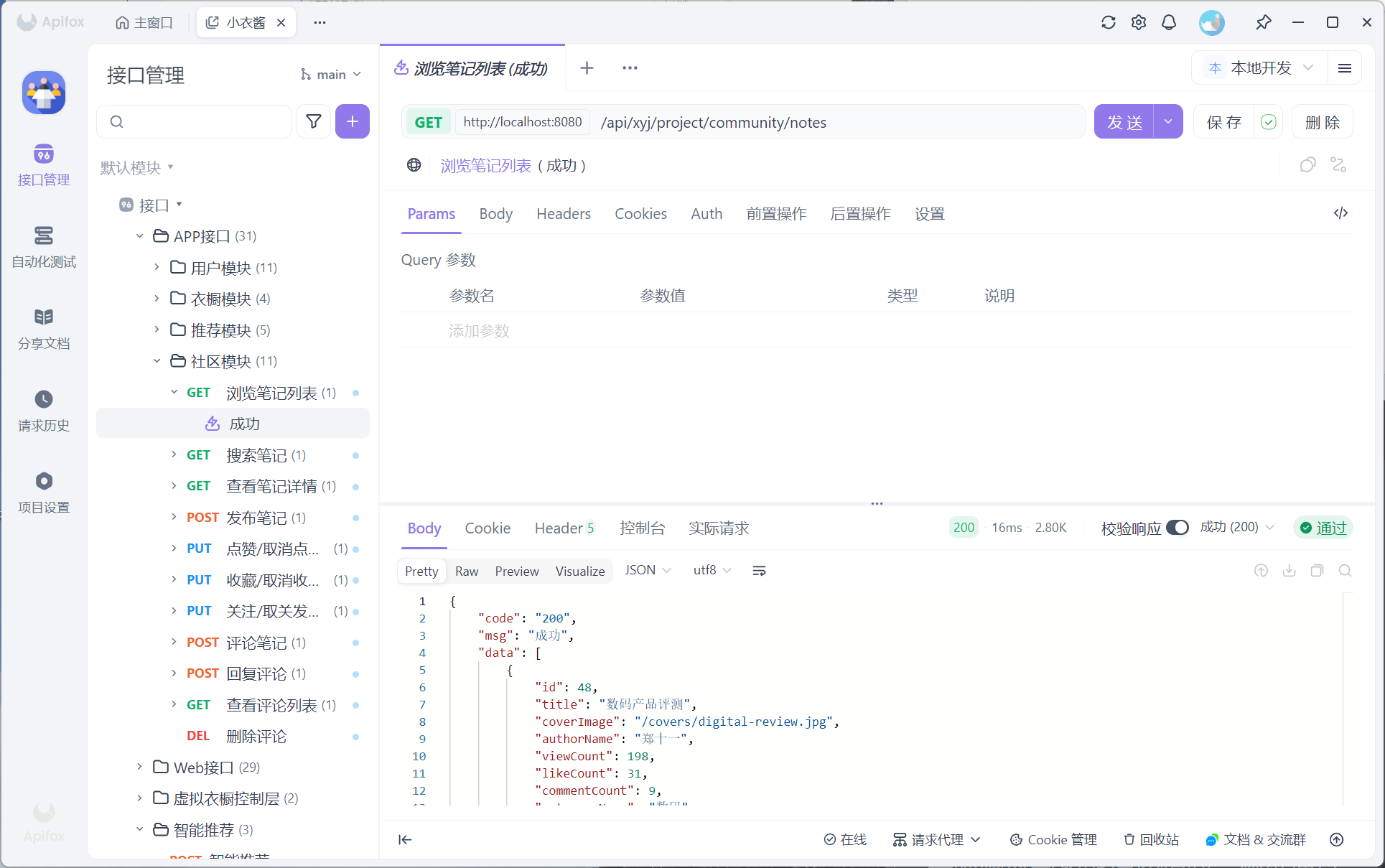Click the purple add-new plus button
The width and height of the screenshot is (1385, 868).
pyautogui.click(x=352, y=121)
